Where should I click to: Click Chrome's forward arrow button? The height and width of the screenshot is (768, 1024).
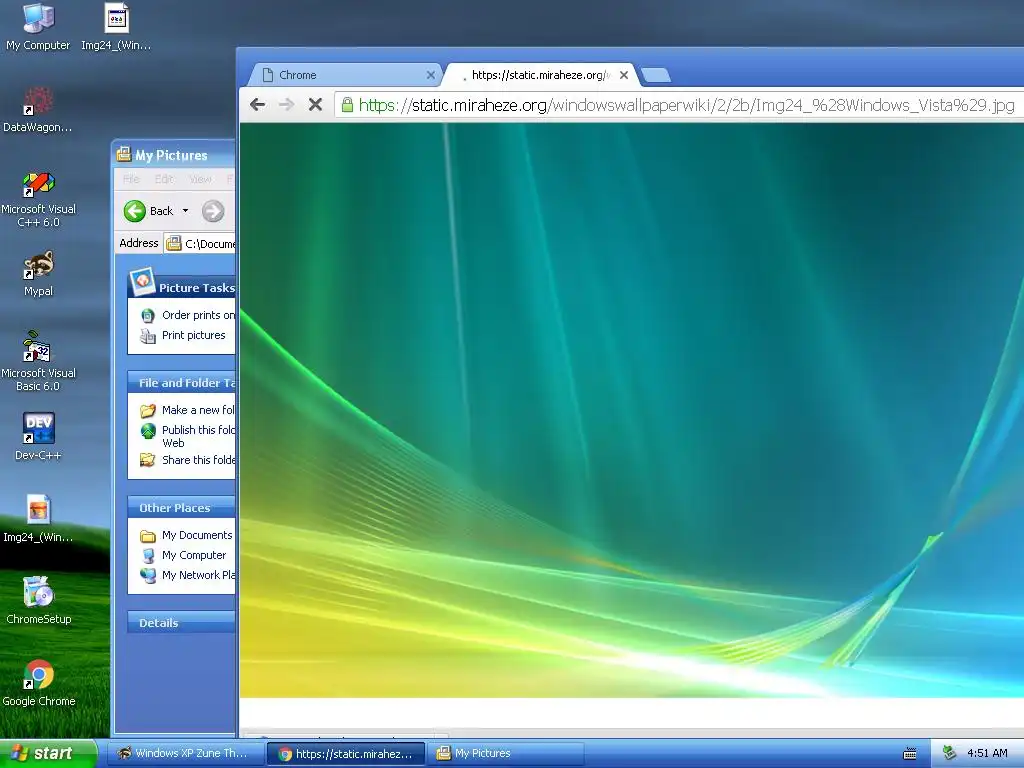286,104
